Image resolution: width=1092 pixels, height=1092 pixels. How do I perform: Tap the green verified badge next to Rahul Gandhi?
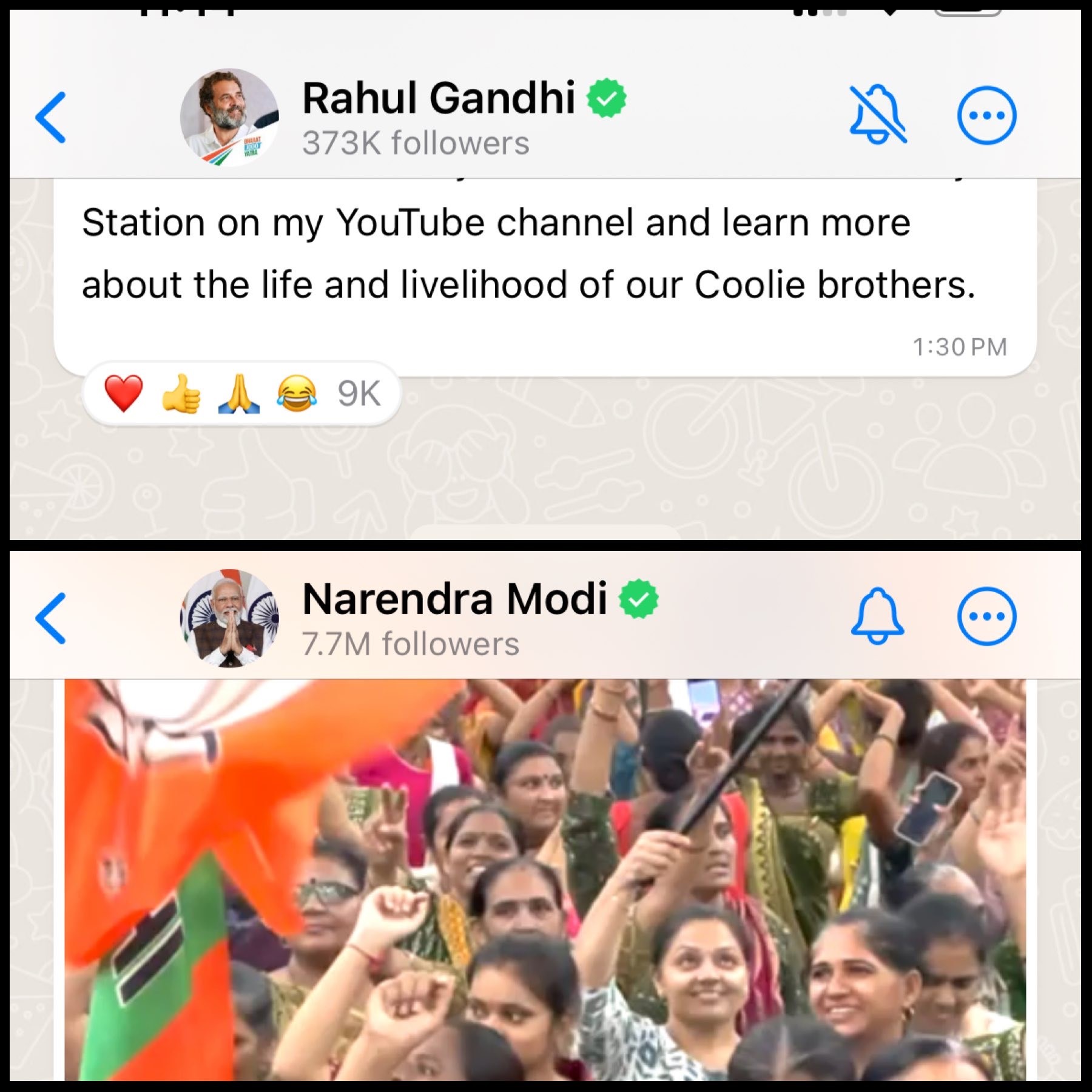(607, 98)
